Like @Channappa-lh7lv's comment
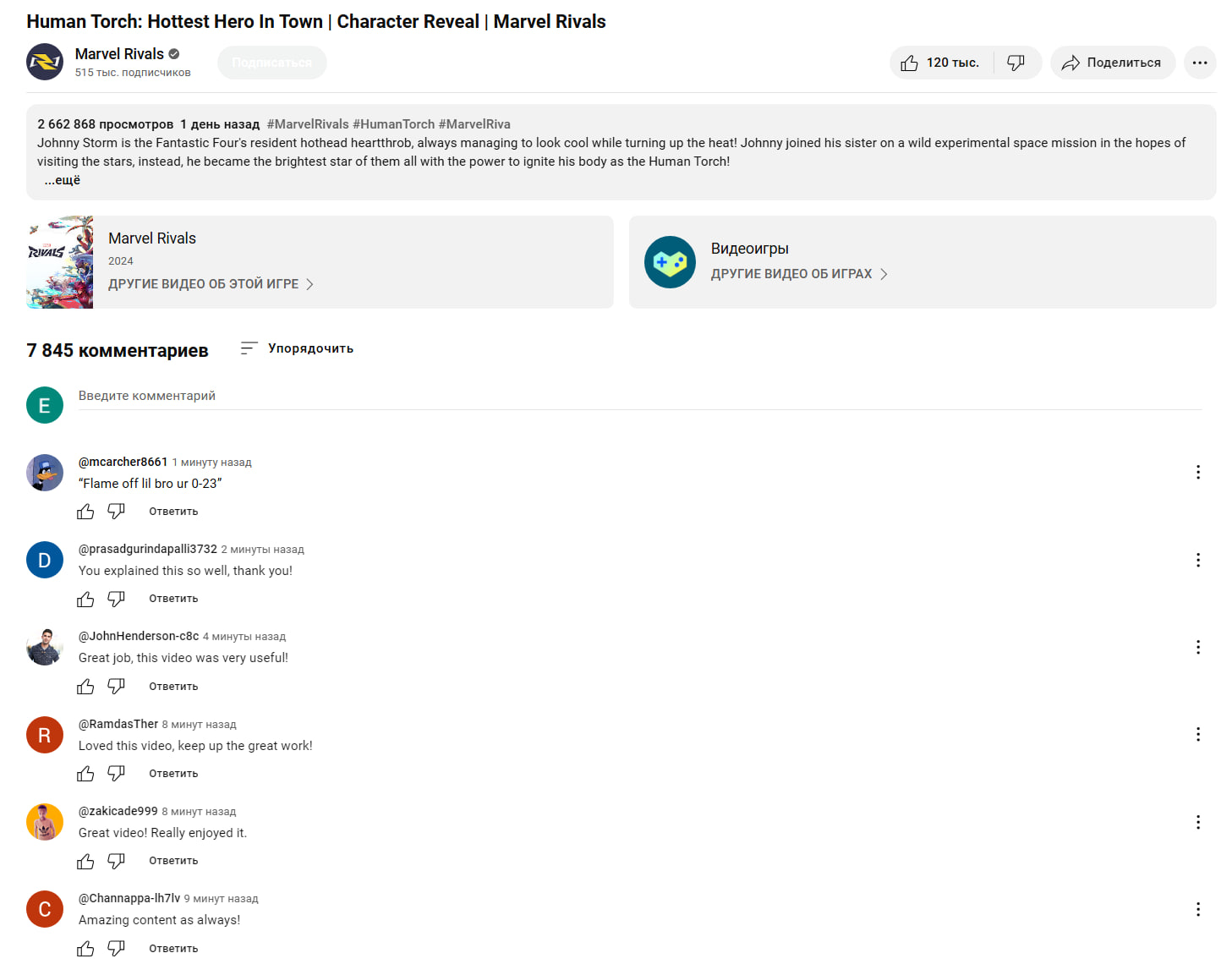The image size is (1232, 975). point(85,949)
